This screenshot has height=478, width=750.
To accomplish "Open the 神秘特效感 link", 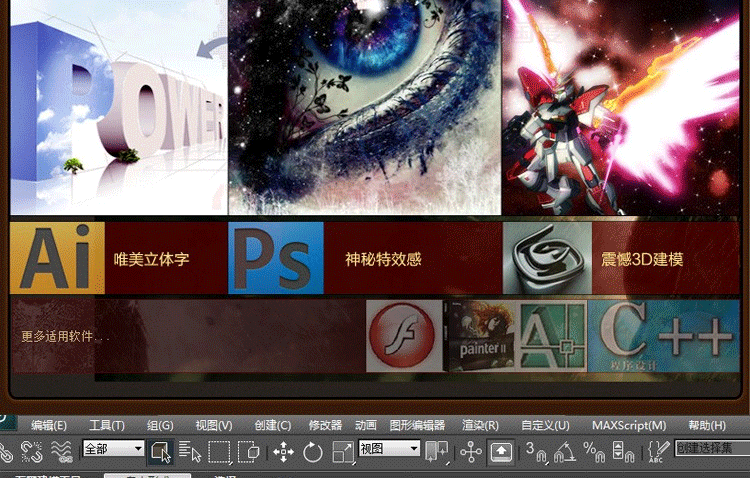I will coord(383,259).
